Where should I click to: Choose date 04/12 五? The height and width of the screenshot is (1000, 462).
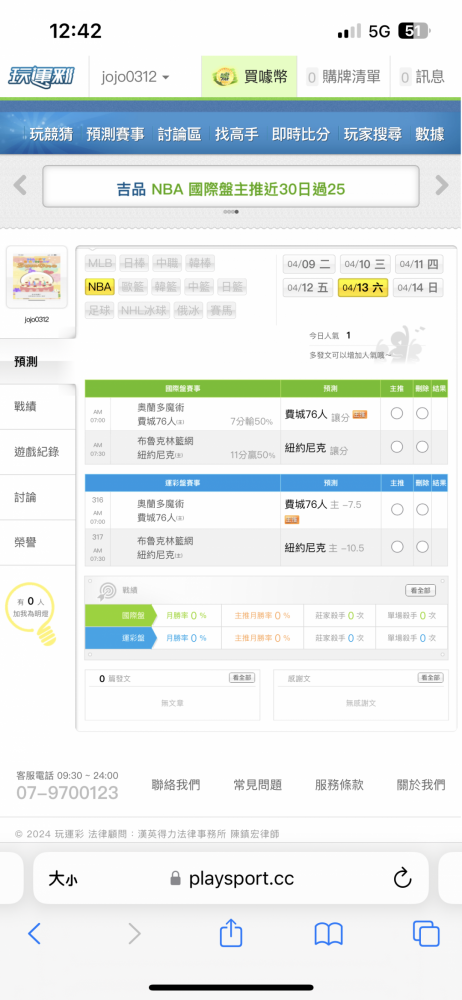[309, 288]
